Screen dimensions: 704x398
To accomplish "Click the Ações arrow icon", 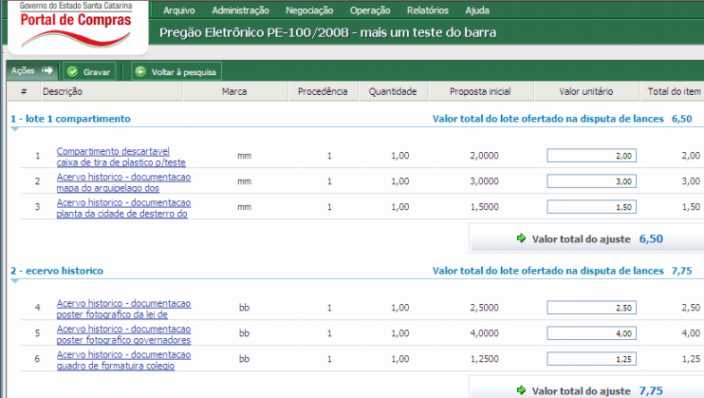I will (47, 71).
